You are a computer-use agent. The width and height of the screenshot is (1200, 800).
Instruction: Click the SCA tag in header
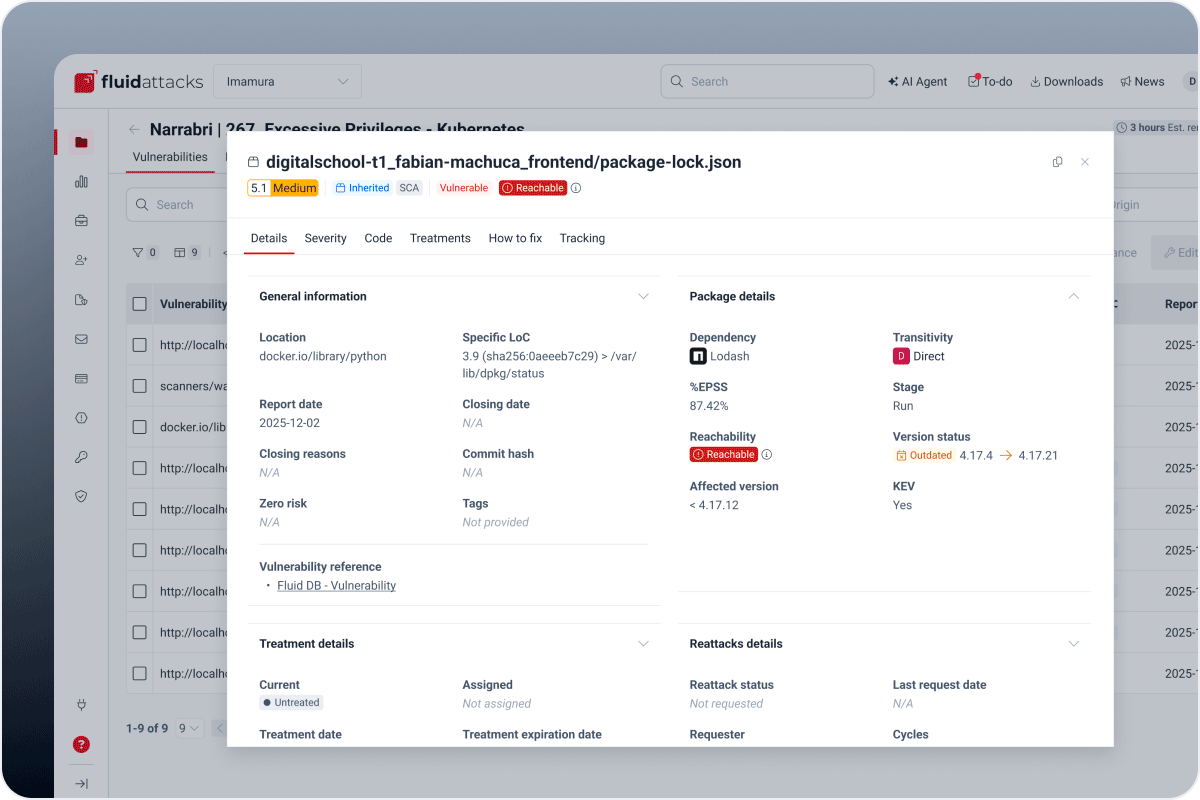point(409,188)
